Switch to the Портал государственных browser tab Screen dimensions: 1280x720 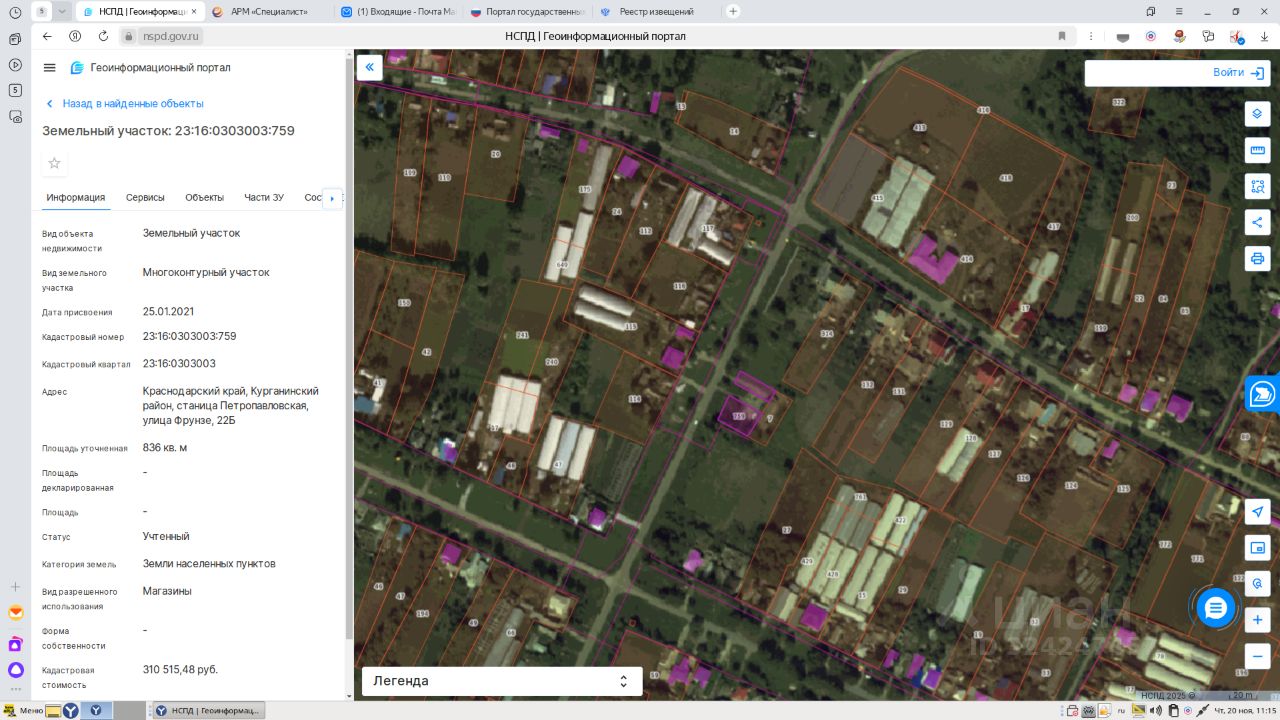527,11
